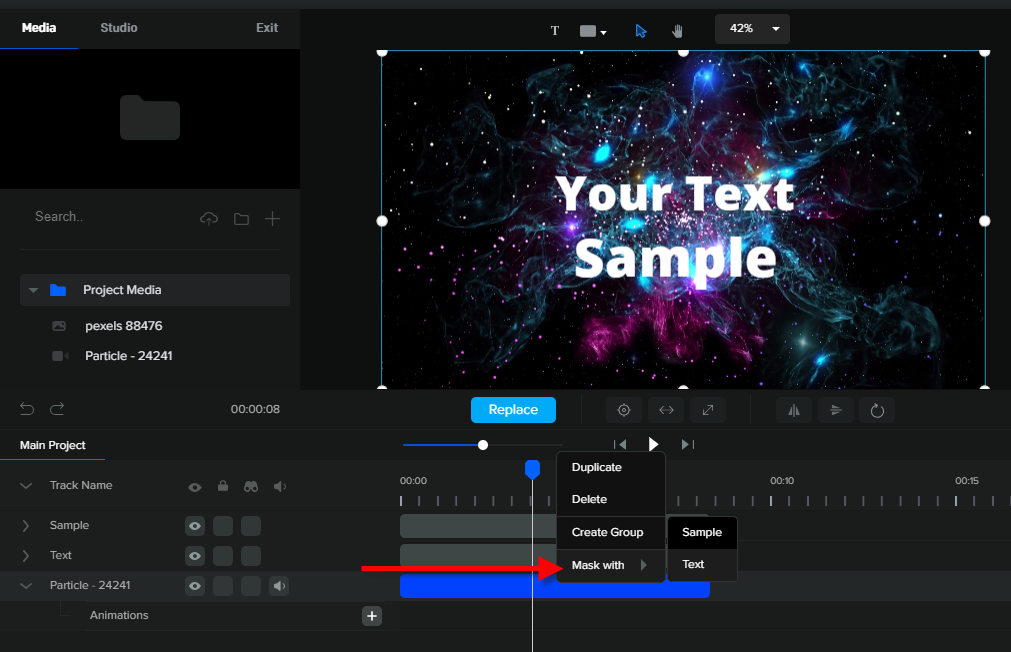Click the header eye visibility icon

[195, 487]
